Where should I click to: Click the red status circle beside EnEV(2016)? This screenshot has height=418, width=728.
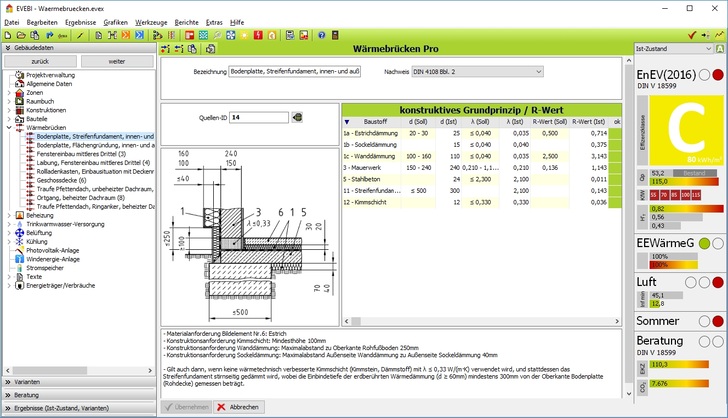click(718, 74)
